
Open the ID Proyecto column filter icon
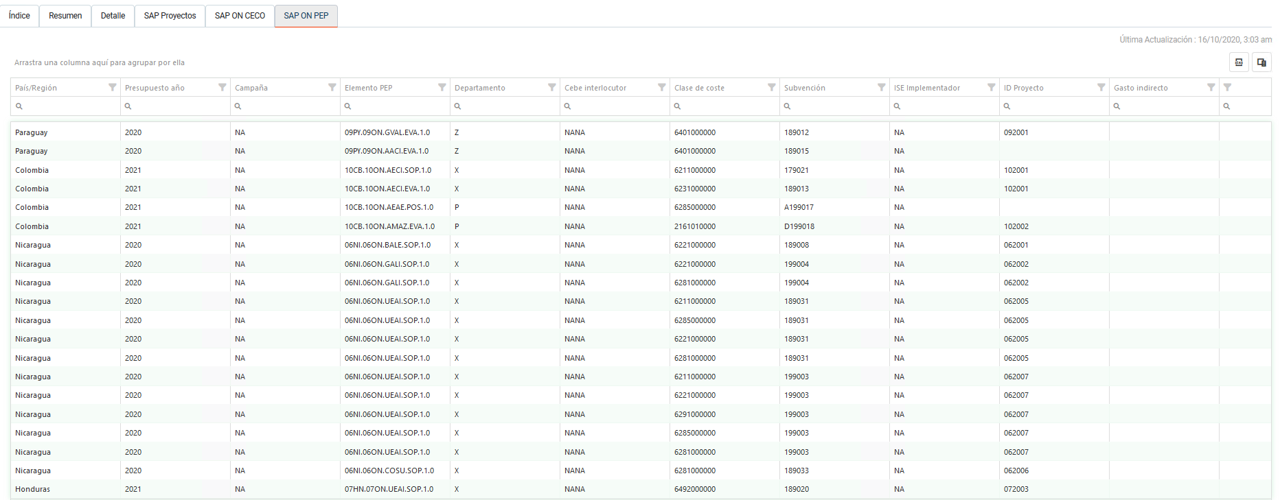1102,88
